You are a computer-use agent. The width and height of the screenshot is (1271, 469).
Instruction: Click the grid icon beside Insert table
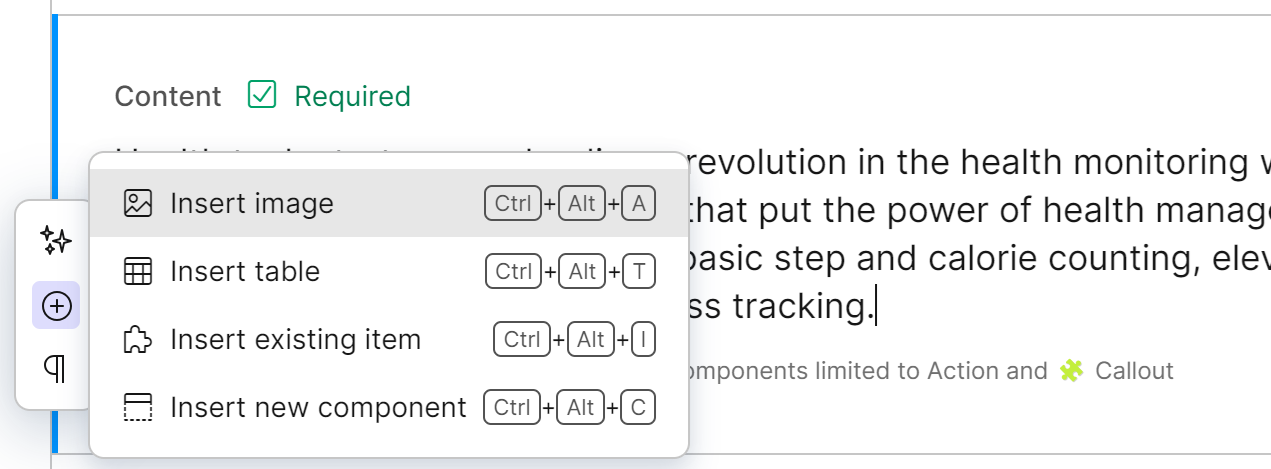tap(137, 272)
